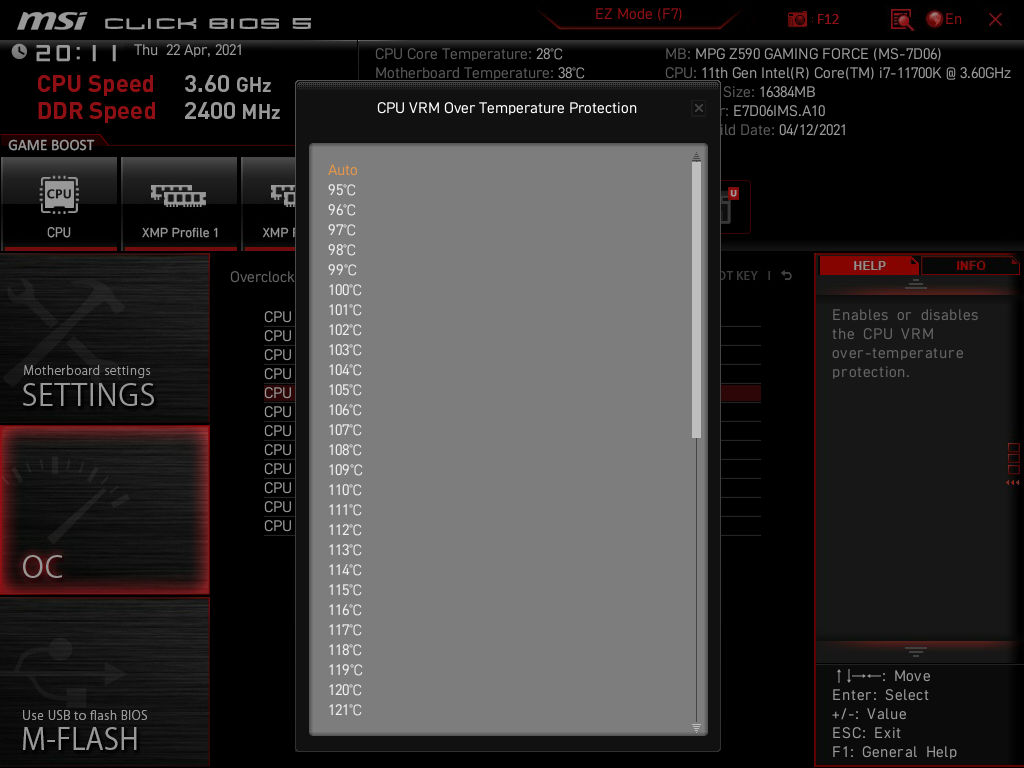The image size is (1024, 768).
Task: Click the GAME BOOST label
Action: tap(51, 145)
